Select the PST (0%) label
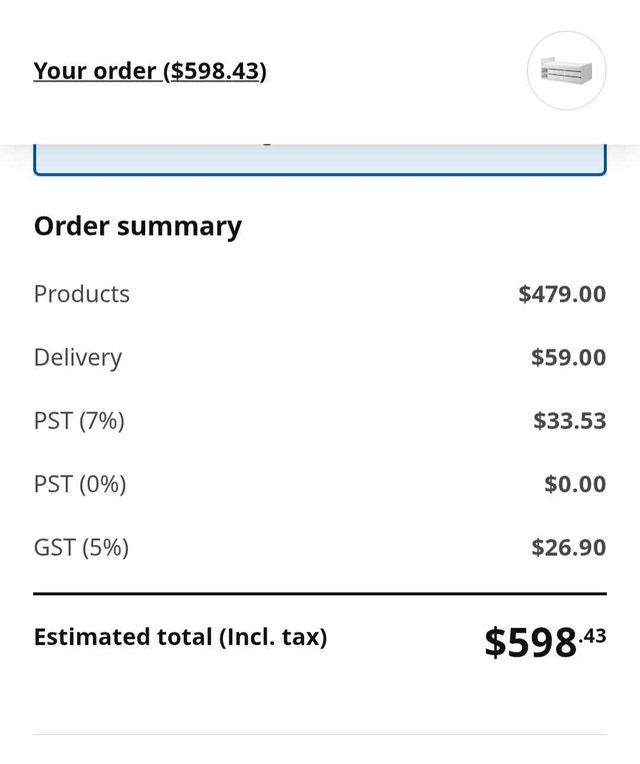This screenshot has height=764, width=640. tap(80, 484)
